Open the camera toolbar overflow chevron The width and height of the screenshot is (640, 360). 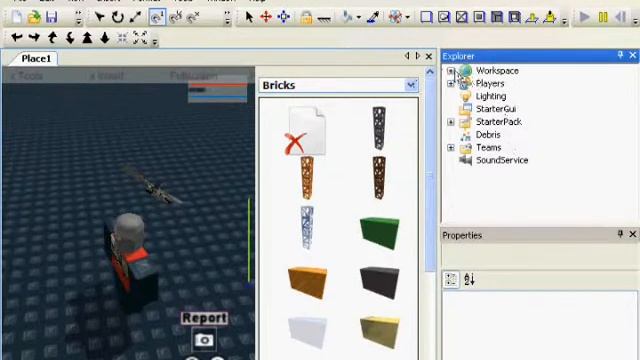pos(155,41)
